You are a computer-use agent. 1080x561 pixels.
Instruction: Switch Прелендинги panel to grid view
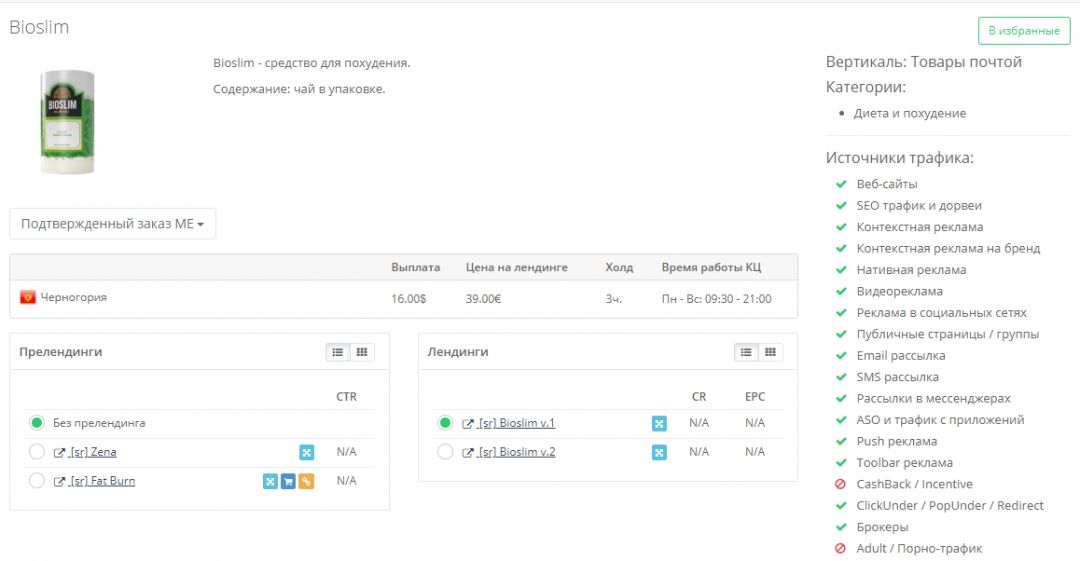362,352
